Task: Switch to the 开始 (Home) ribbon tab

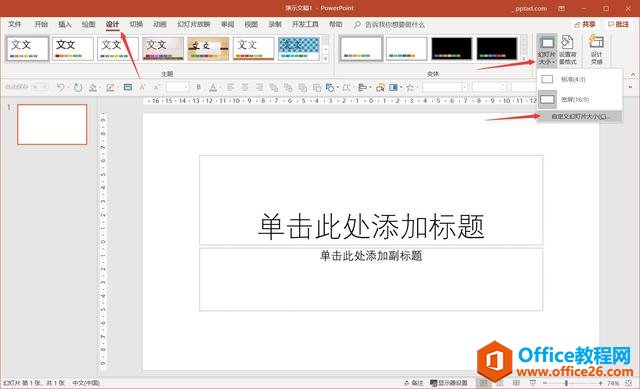Action: point(41,24)
